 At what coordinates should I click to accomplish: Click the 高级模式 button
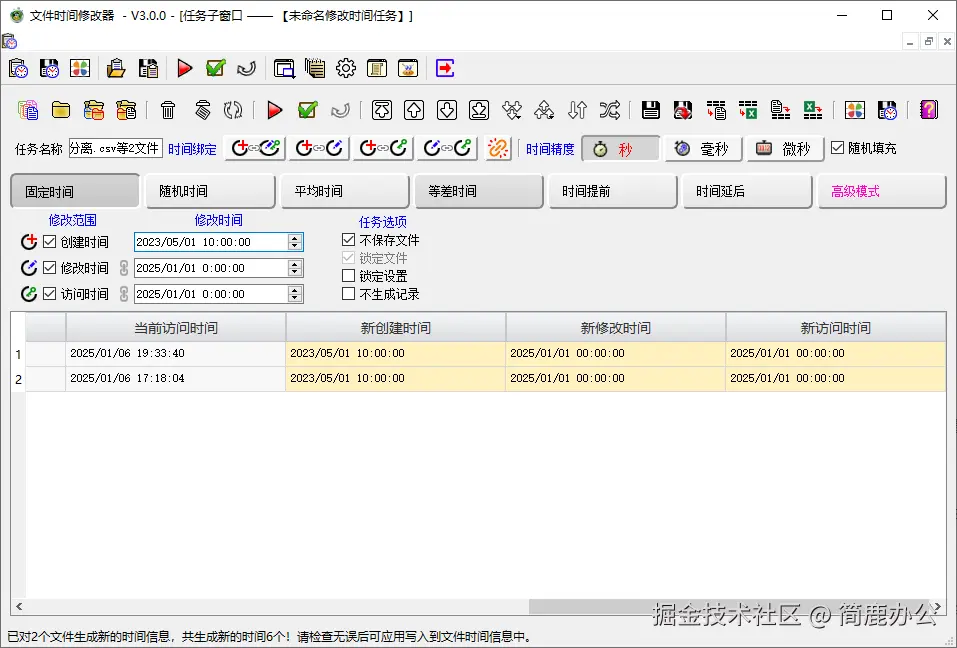(x=881, y=190)
